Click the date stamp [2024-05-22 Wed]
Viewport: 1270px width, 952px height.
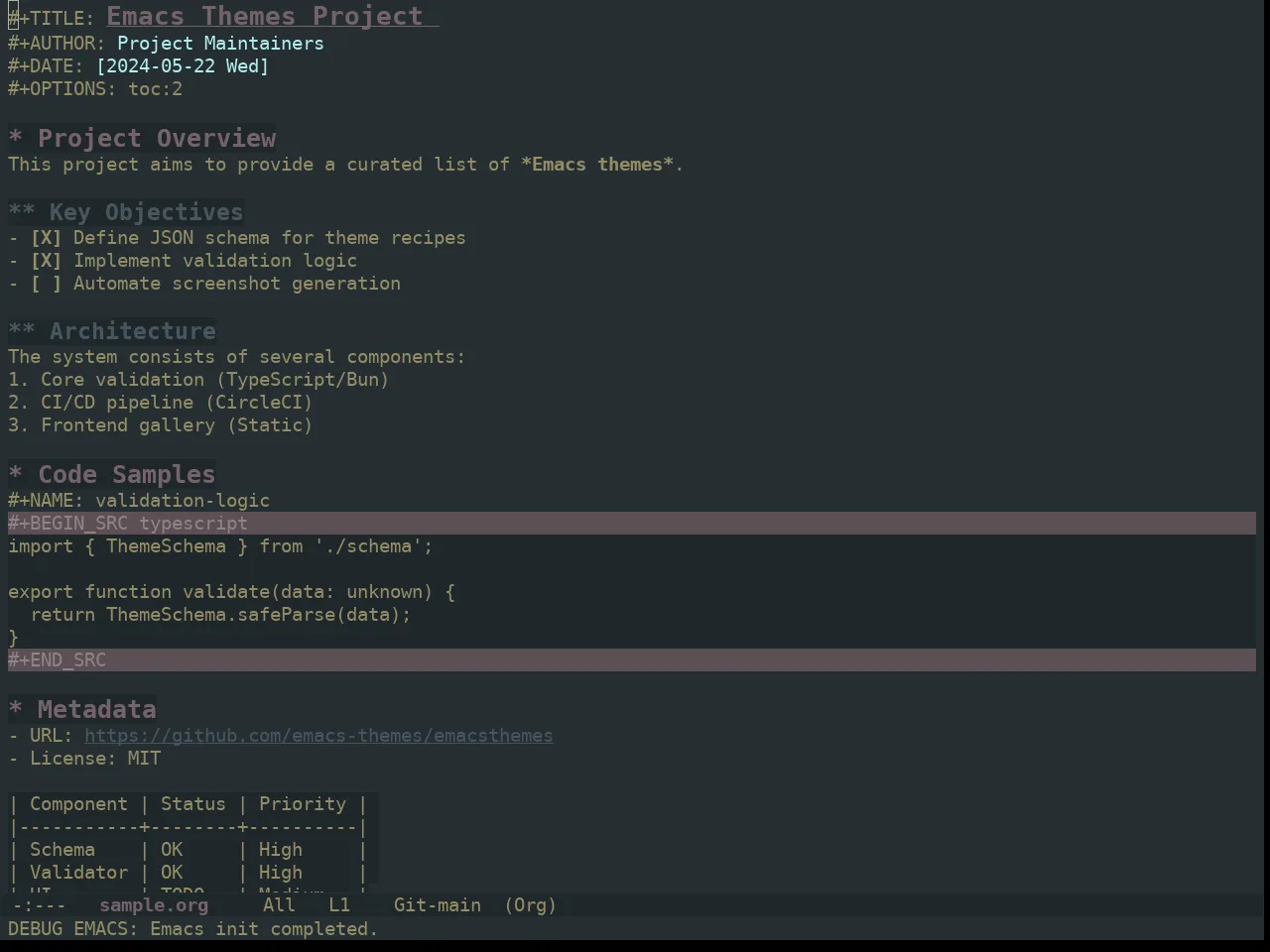[183, 66]
